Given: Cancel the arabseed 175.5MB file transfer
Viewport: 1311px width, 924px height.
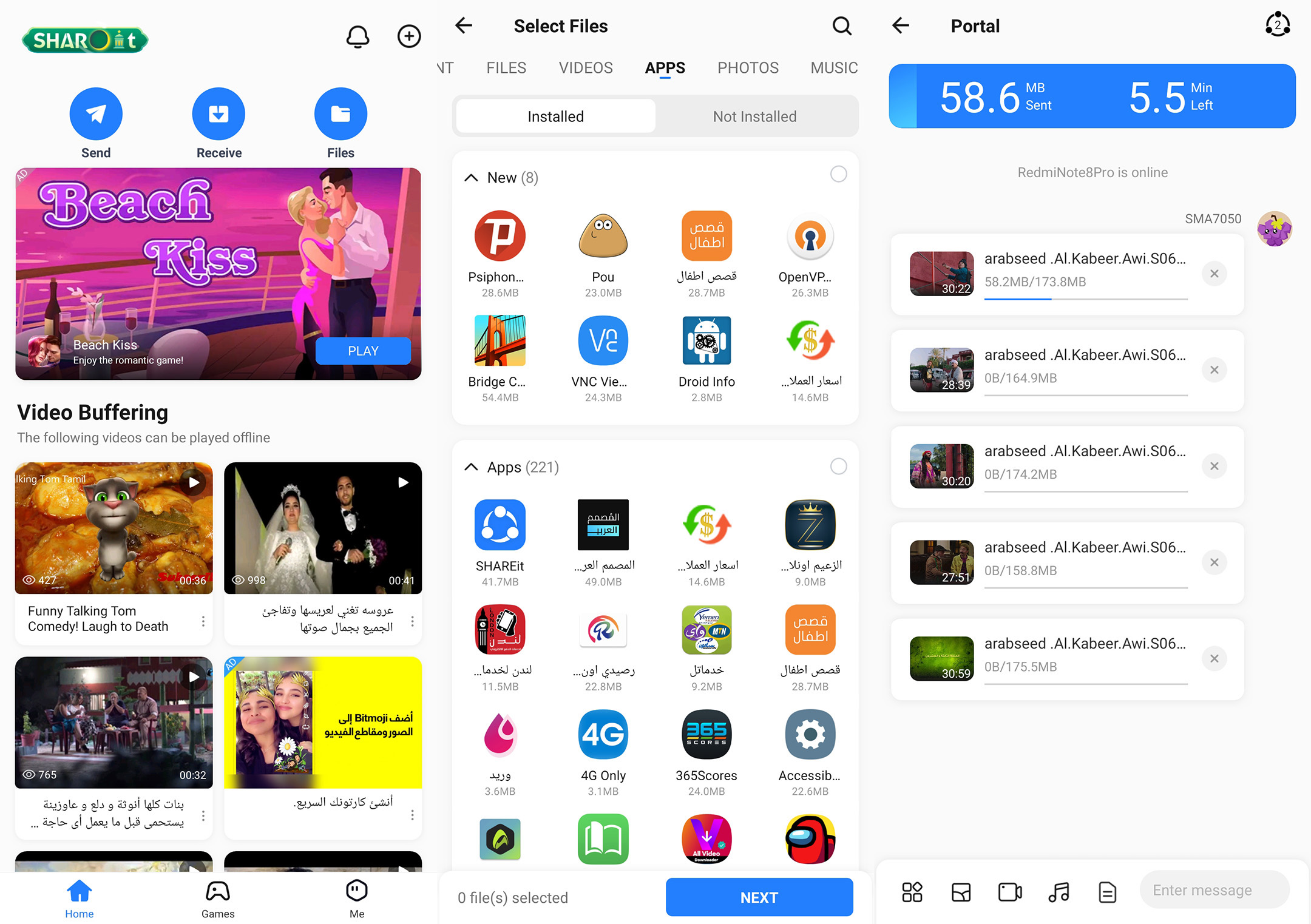Looking at the screenshot, I should pos(1214,659).
